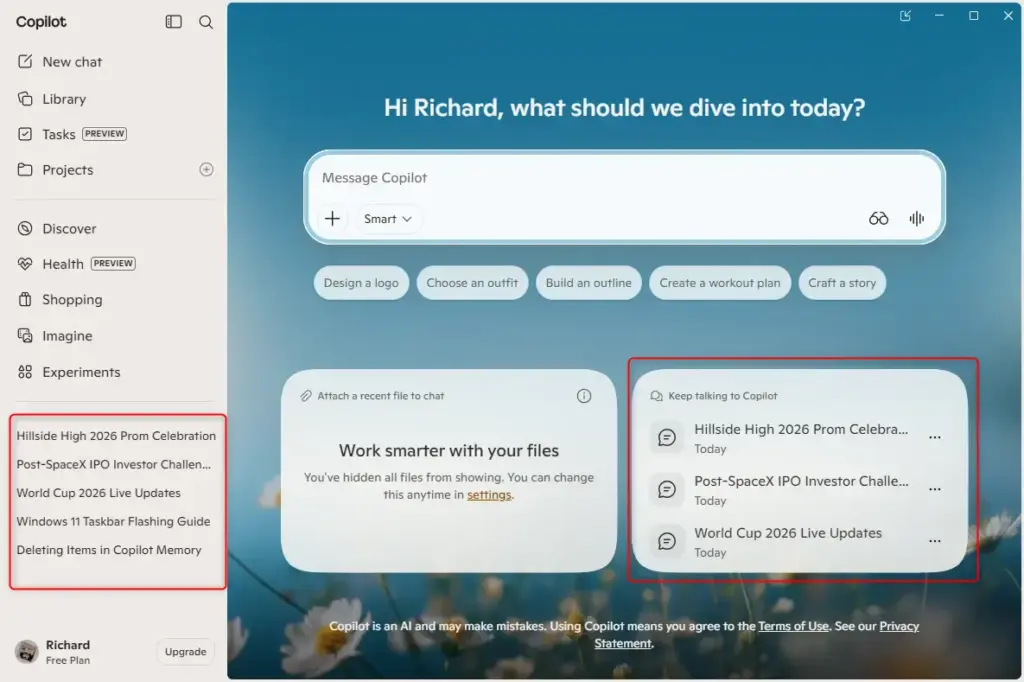Viewport: 1024px width, 682px height.
Task: Select the Choose an outfit suggestion
Action: click(x=472, y=283)
